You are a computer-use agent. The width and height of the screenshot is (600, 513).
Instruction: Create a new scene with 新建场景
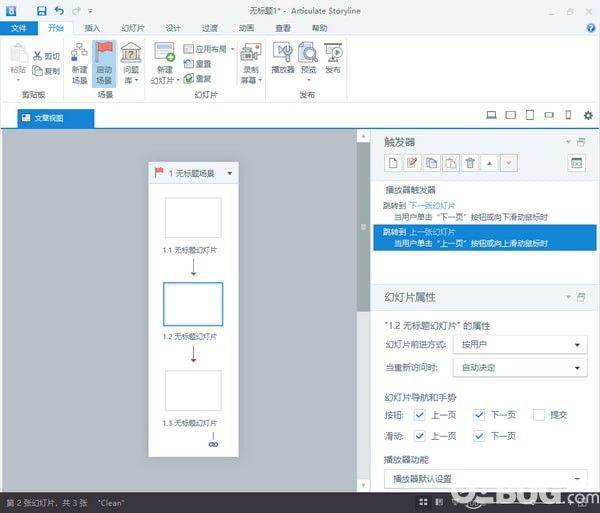tap(79, 63)
